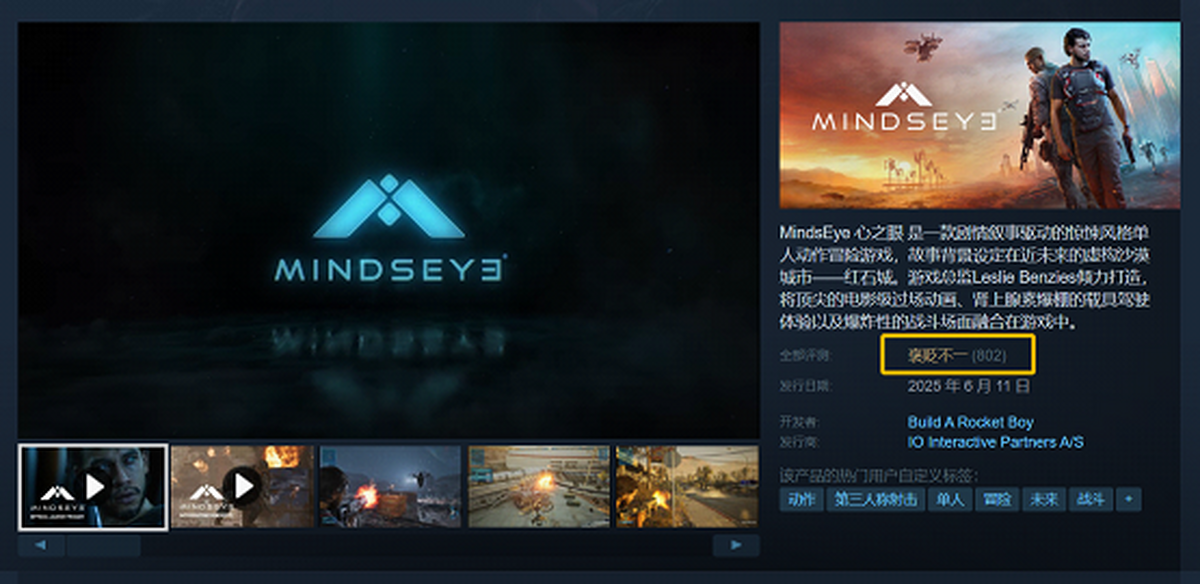Open the night firefight screenshot thumbnail
The image size is (1200, 584).
pos(390,487)
